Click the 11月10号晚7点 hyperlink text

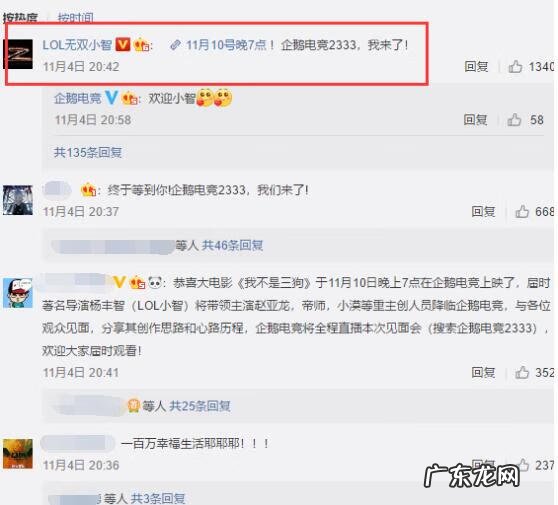[x=226, y=45]
